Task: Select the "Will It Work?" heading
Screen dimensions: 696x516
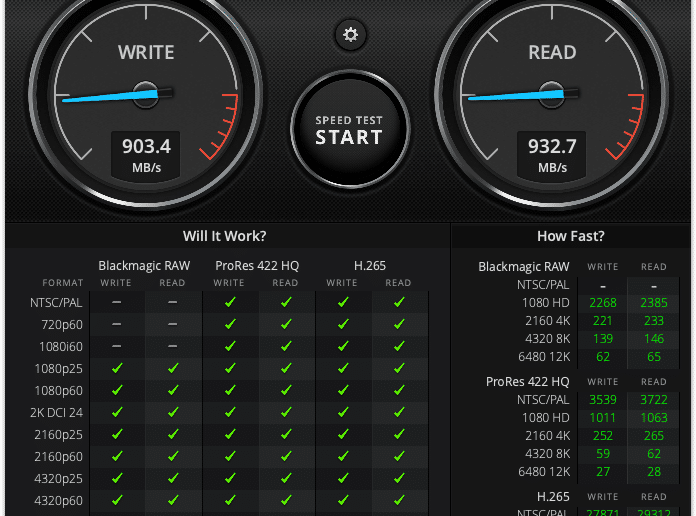Action: (x=225, y=236)
